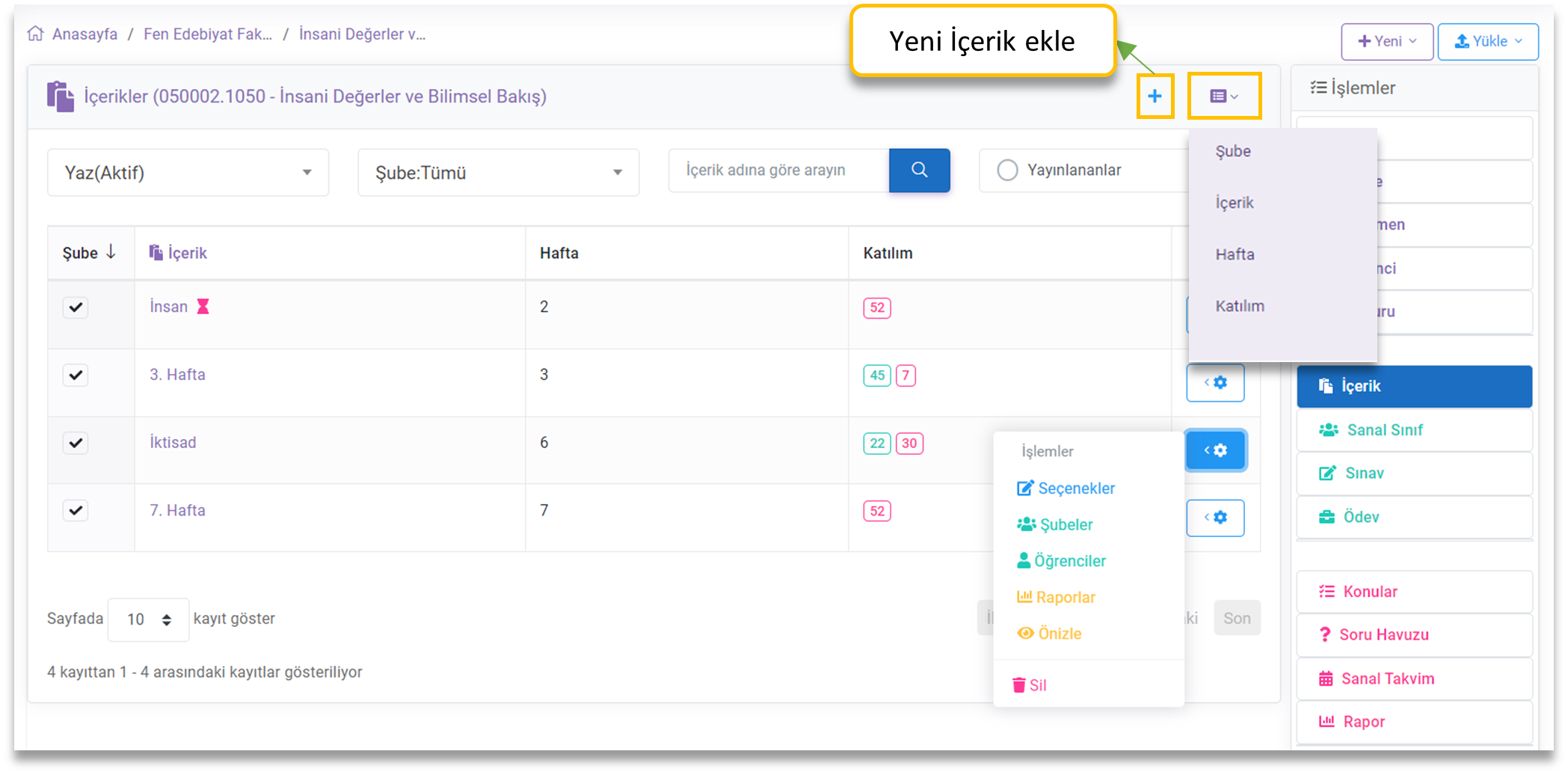Image resolution: width=1568 pixels, height=775 pixels.
Task: Open gear actions for 3. Hafta row
Action: (x=1215, y=382)
